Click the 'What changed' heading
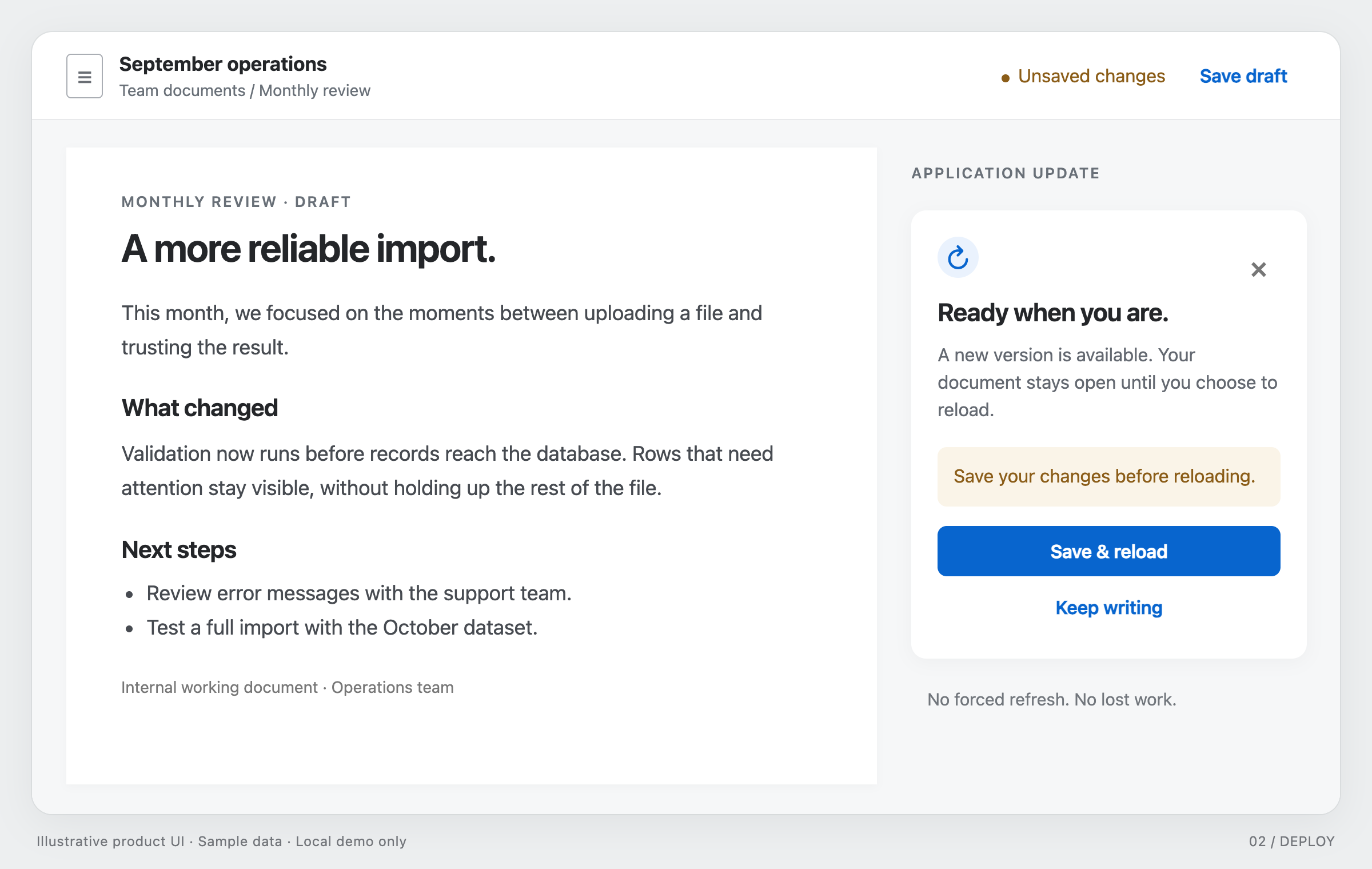The image size is (1372, 869). tap(200, 408)
